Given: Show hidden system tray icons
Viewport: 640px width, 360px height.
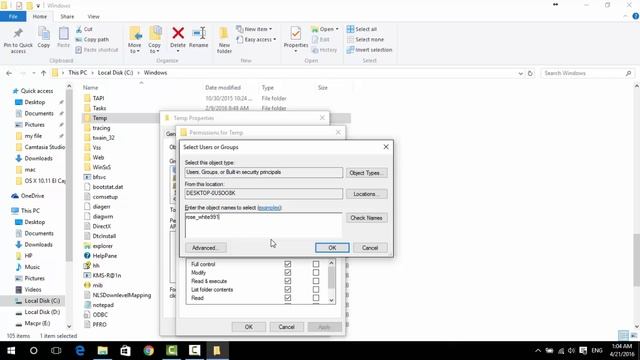Looking at the screenshot, I should coord(538,351).
